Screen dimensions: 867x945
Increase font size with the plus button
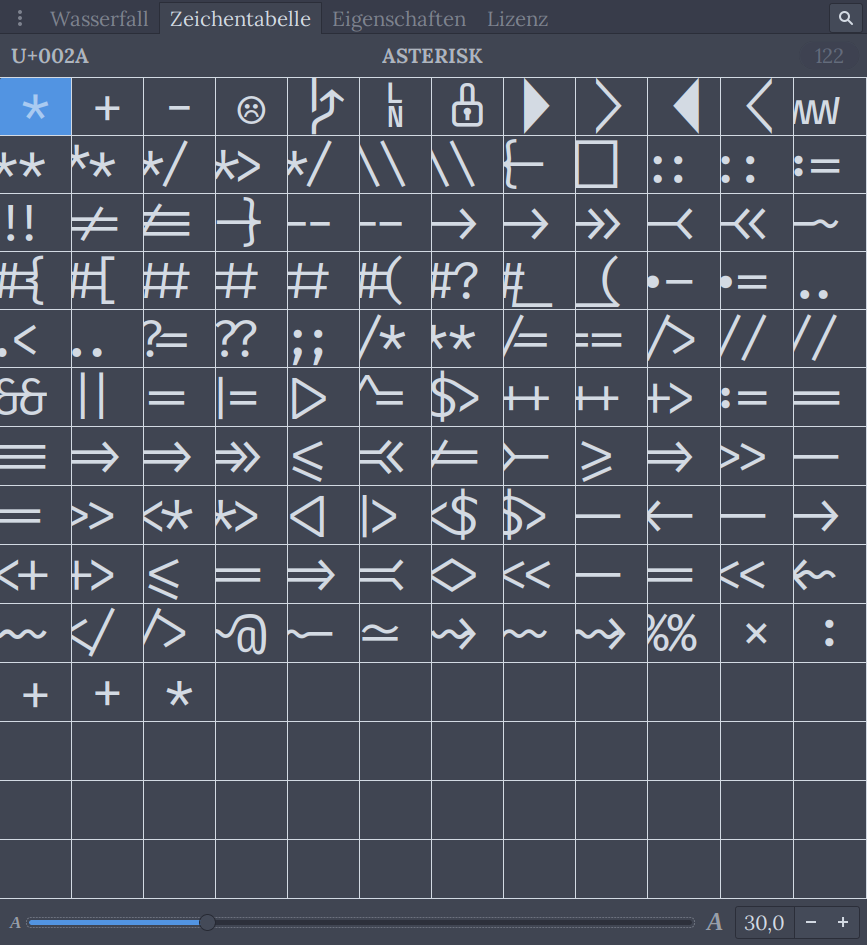click(843, 922)
